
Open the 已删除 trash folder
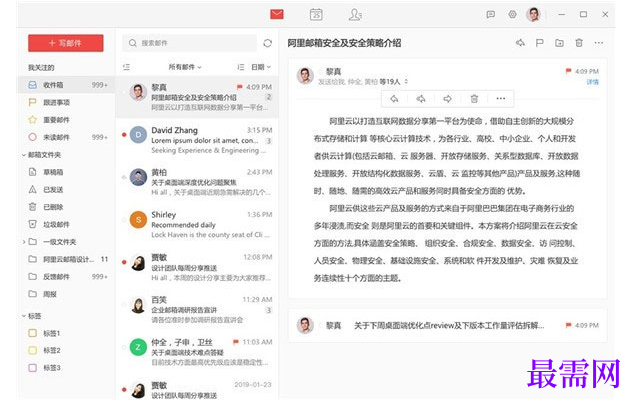(66, 207)
